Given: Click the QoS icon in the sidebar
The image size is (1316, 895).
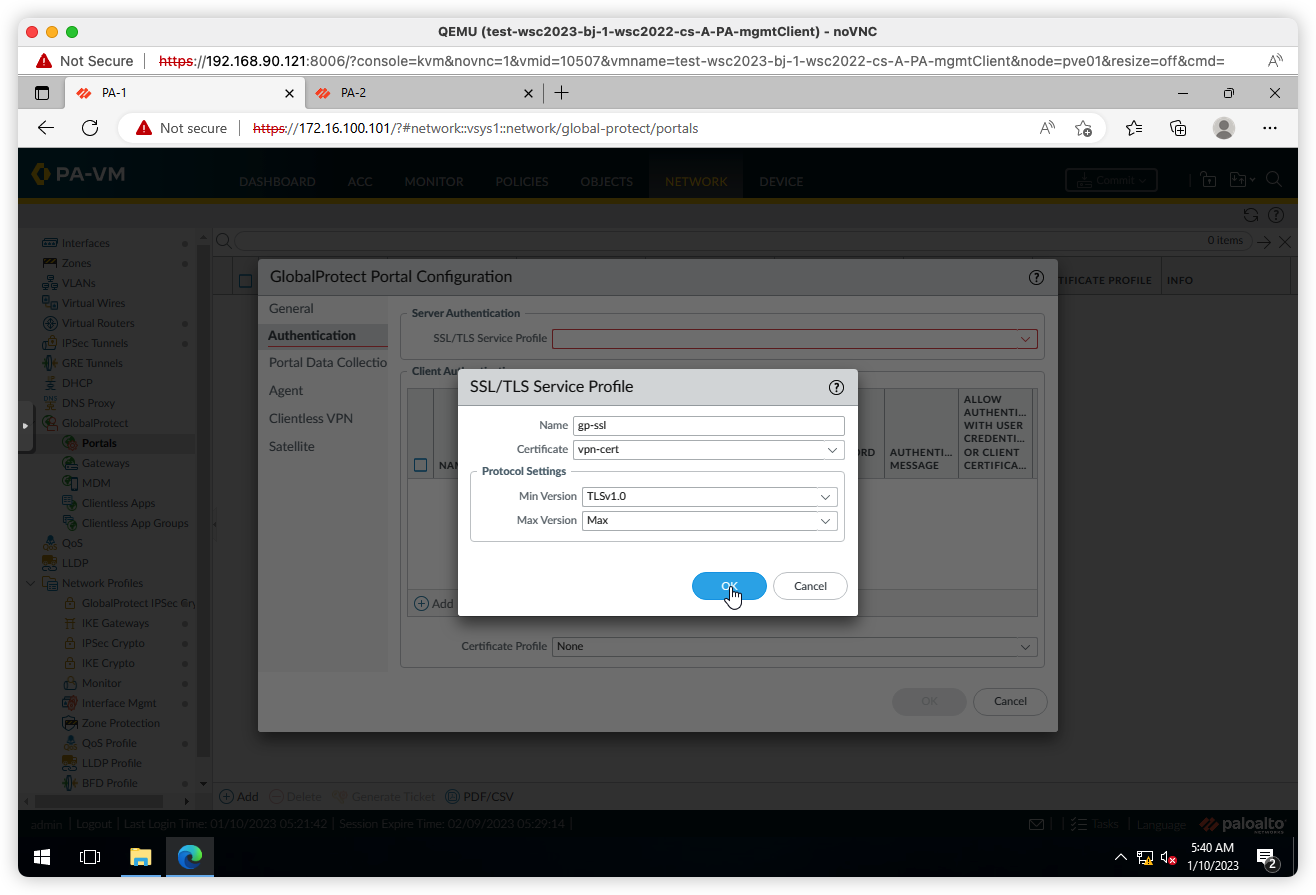Looking at the screenshot, I should pyautogui.click(x=50, y=543).
